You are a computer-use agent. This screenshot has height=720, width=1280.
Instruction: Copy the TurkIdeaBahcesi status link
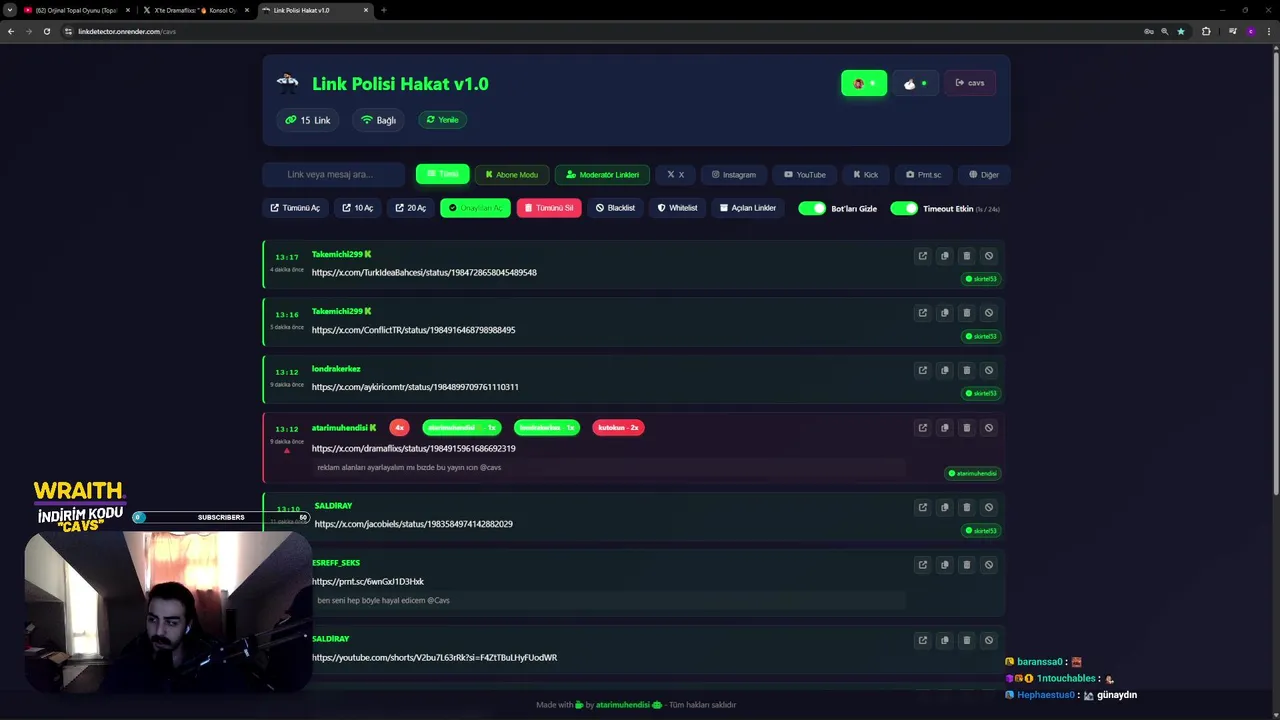click(944, 256)
